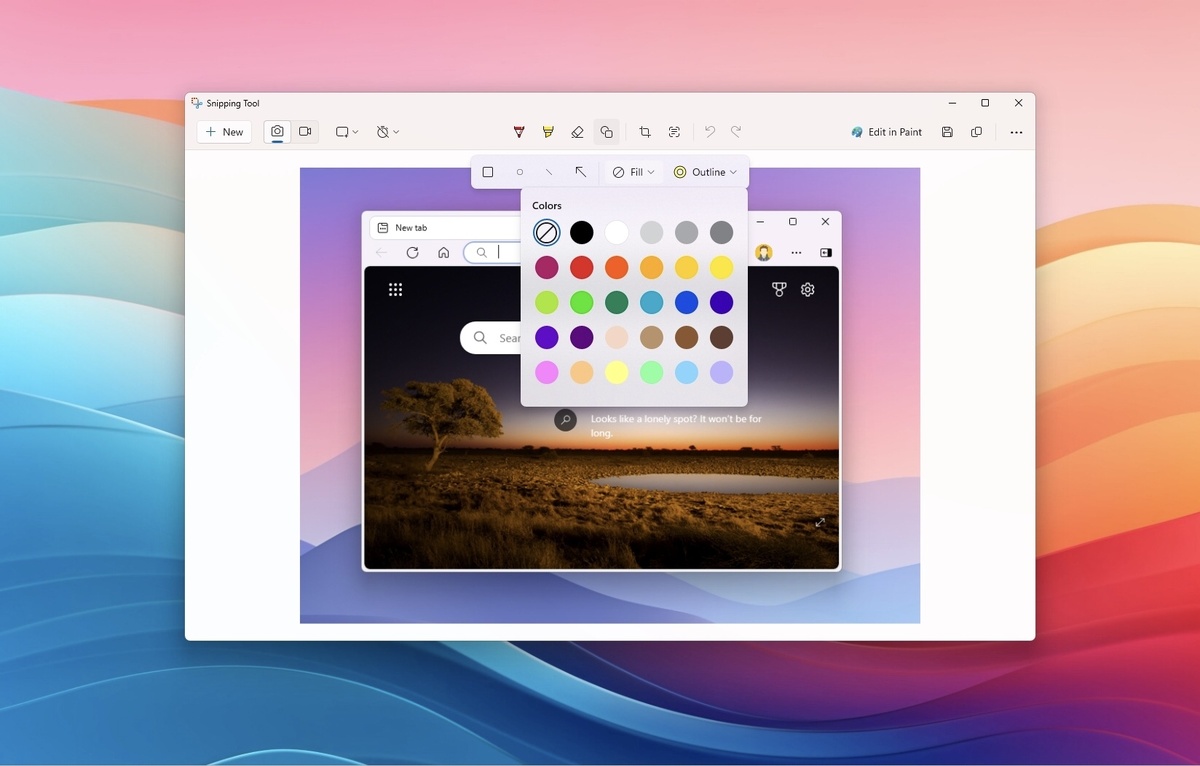The image size is (1200, 766).
Task: Select the image crop tool
Action: [x=645, y=132]
